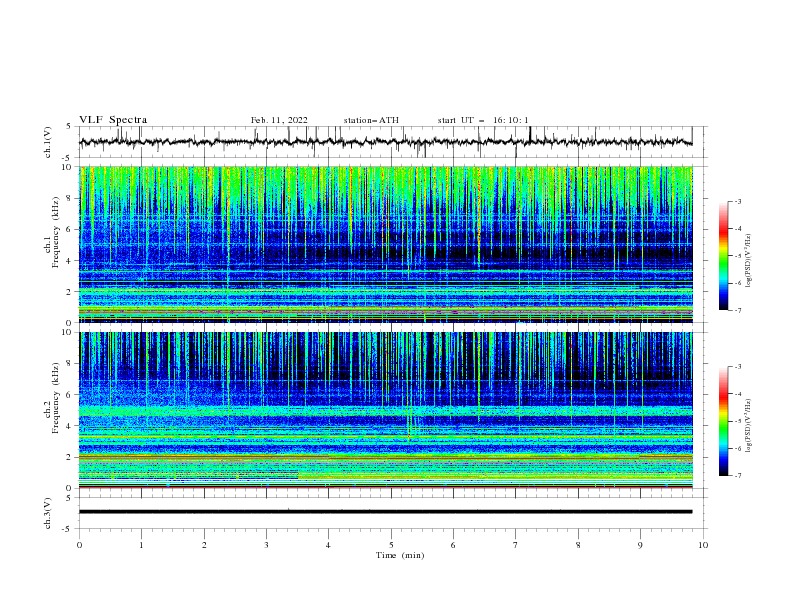Click the ch.2 PSD color scale bar

pyautogui.click(x=724, y=421)
